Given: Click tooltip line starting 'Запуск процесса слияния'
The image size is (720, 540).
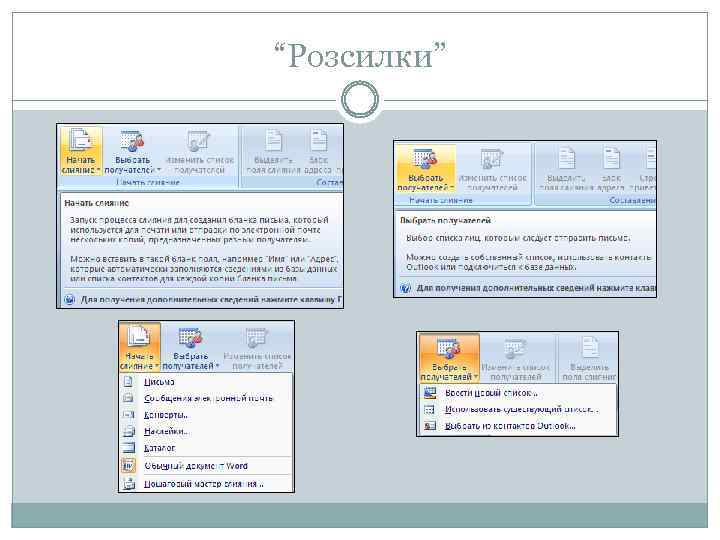Looking at the screenshot, I should 199,220.
